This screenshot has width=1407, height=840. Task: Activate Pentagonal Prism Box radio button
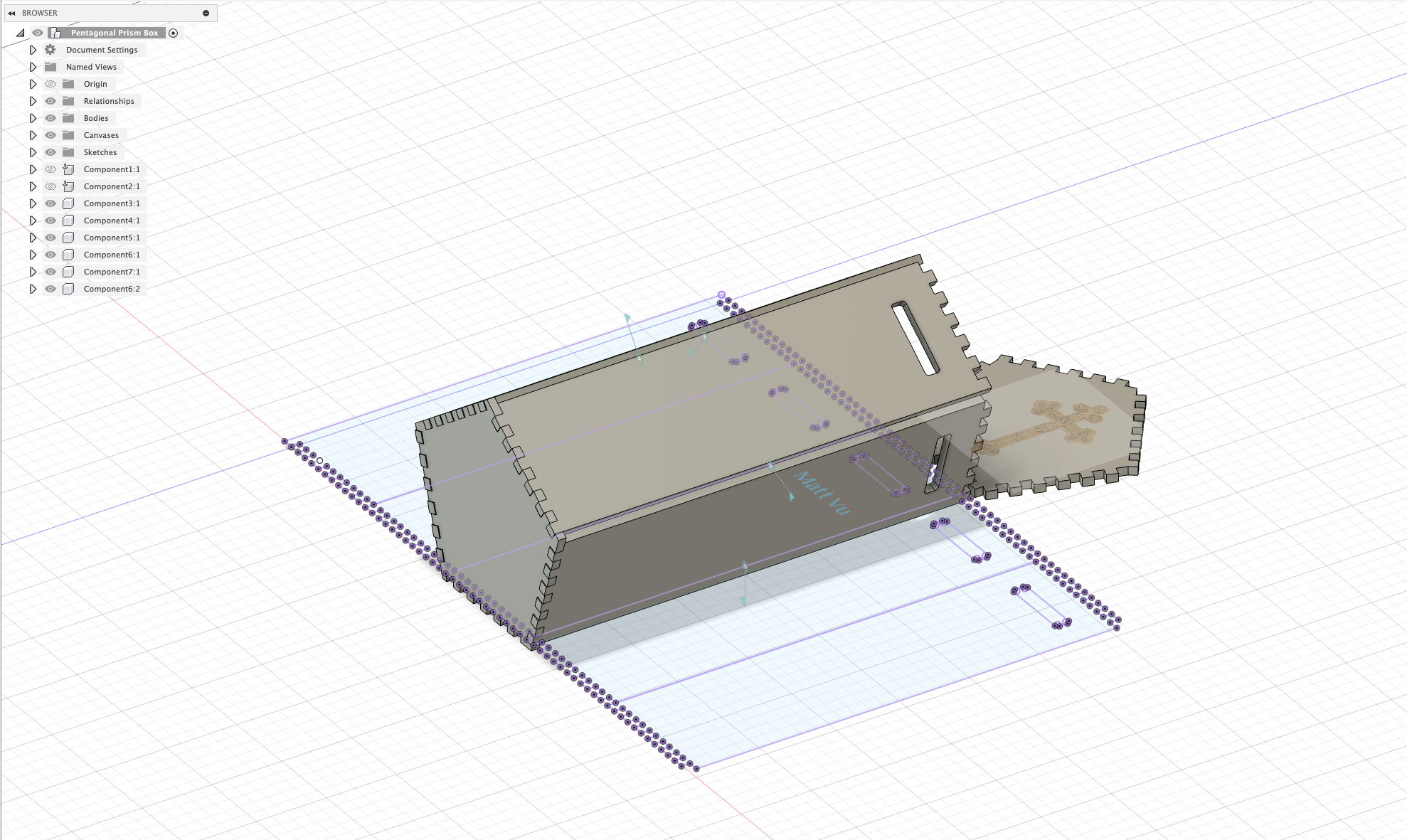(173, 33)
